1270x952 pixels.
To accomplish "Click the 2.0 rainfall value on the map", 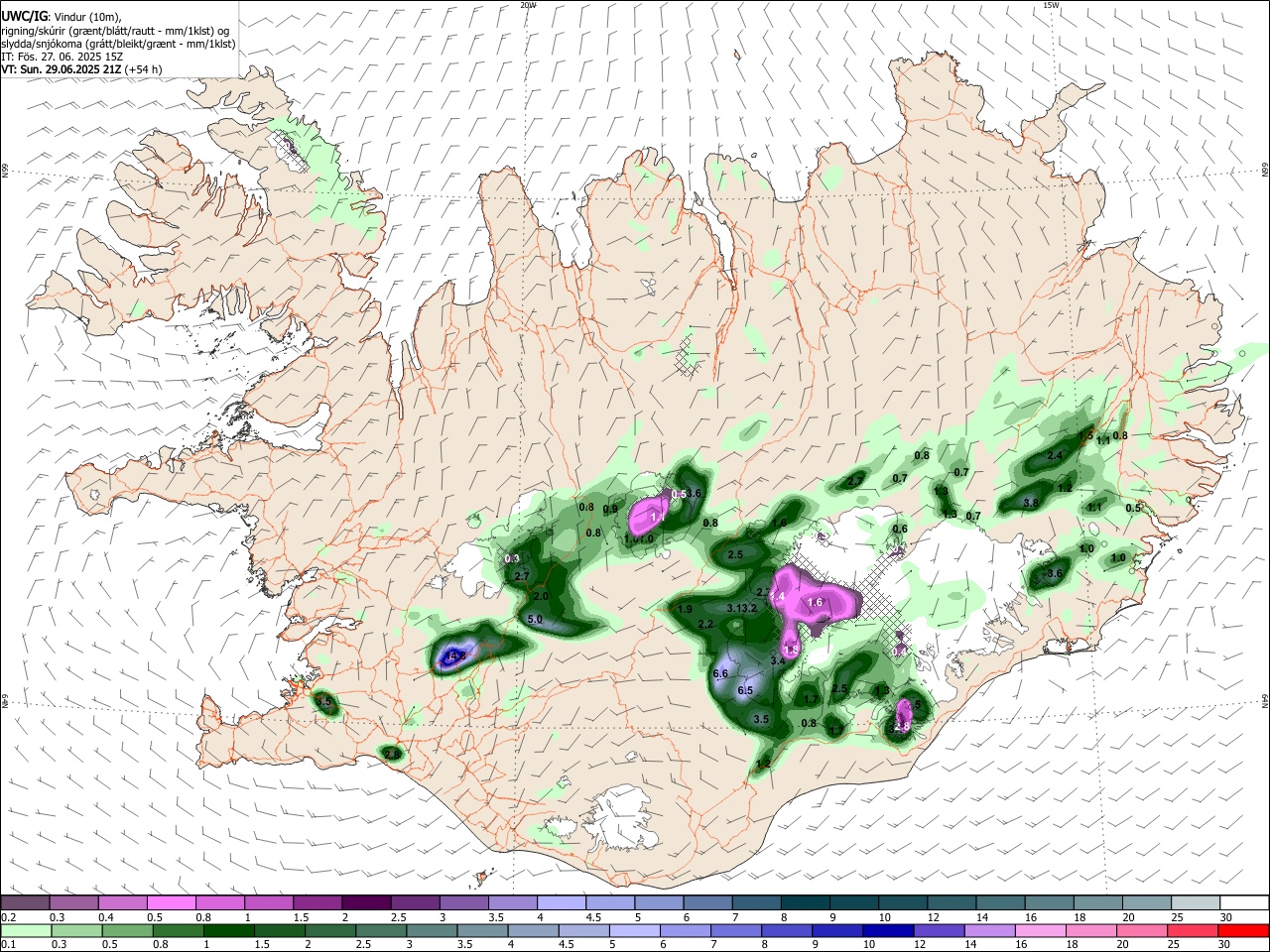I will pos(541,597).
